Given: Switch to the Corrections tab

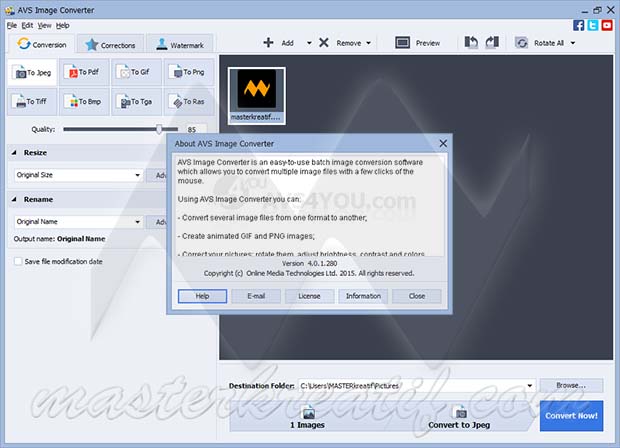Looking at the screenshot, I should tap(110, 45).
